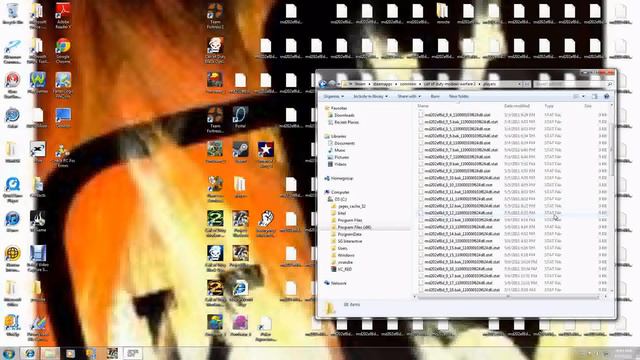Select the Recycle Bin desktop icon
Viewport: 640px width, 360px height.
click(x=13, y=14)
